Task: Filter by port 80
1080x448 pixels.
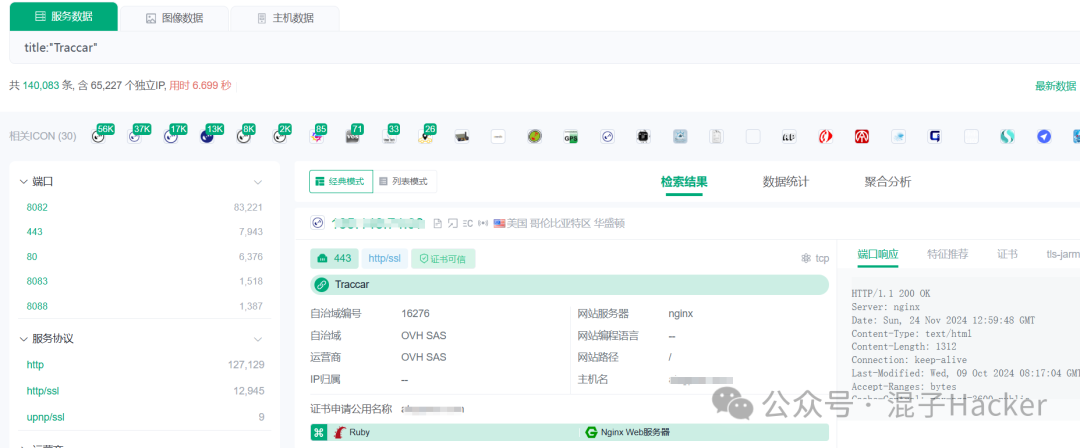Action: click(32, 256)
